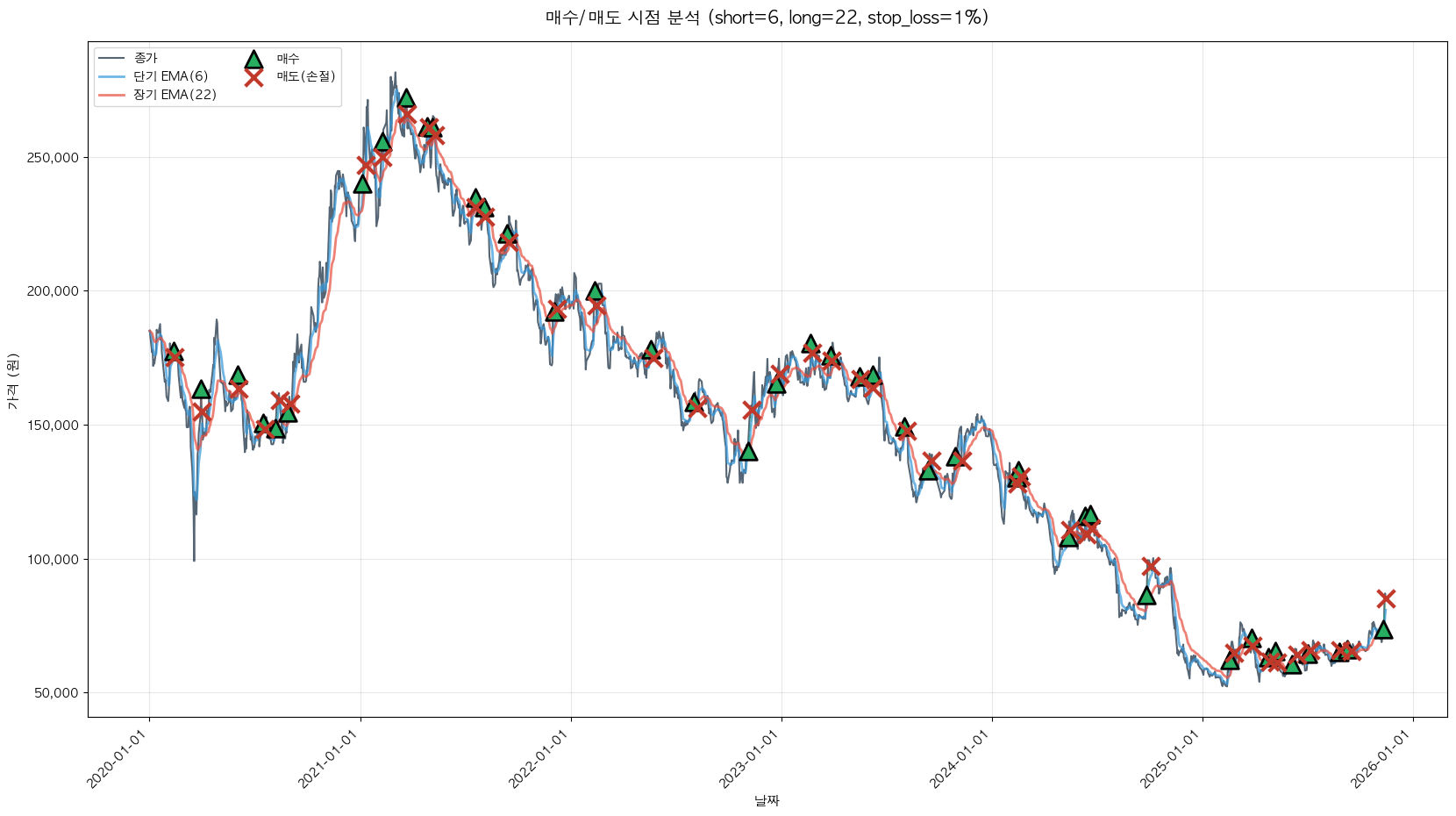Screen dimensions: 1456x816
Task: Click the 장기 EMA(22) legend line swatch
Action: pos(112,95)
